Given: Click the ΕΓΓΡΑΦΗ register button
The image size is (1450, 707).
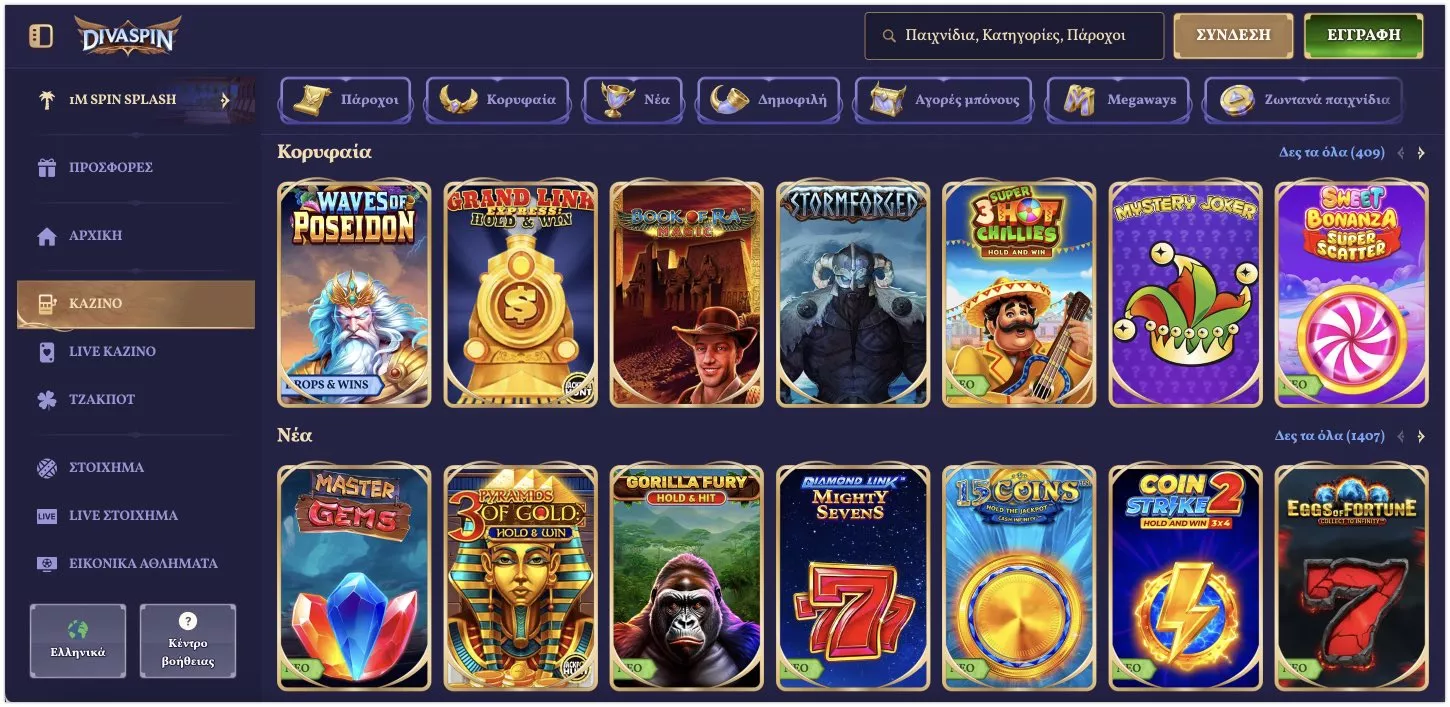Looking at the screenshot, I should 1363,35.
